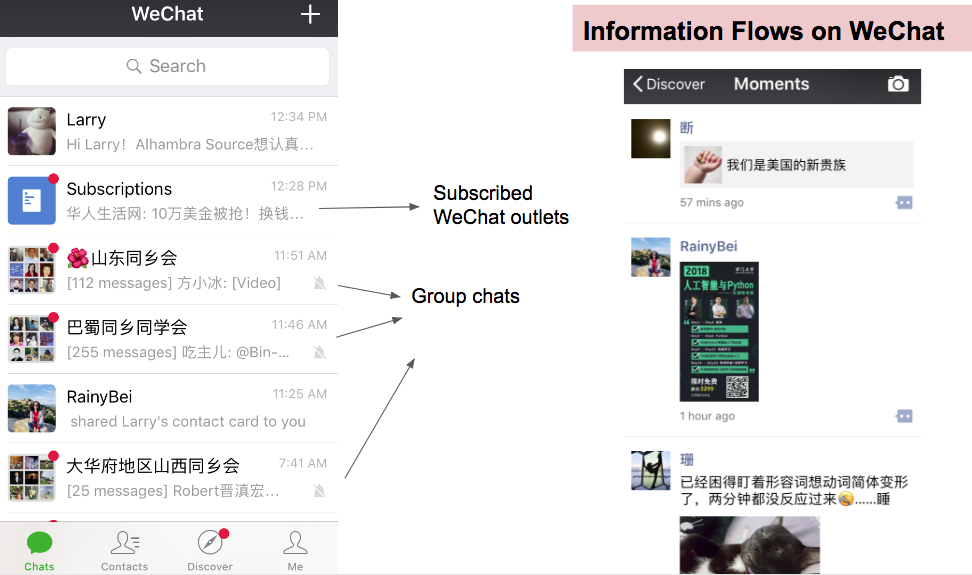The width and height of the screenshot is (972, 575).
Task: Open the 大华府地区山西同乡会 group avatar
Action: click(x=32, y=478)
